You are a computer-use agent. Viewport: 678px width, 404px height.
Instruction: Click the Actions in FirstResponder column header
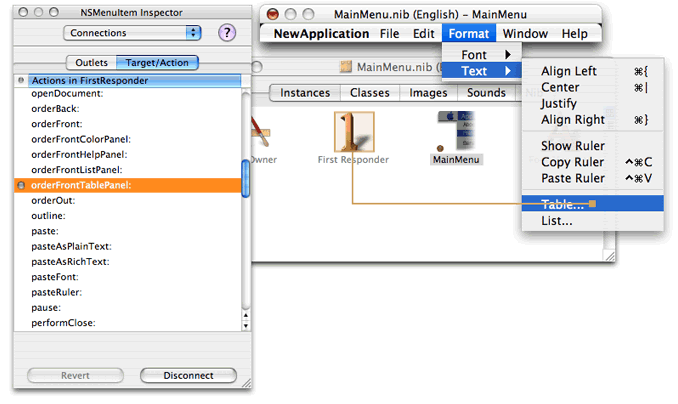(x=128, y=79)
